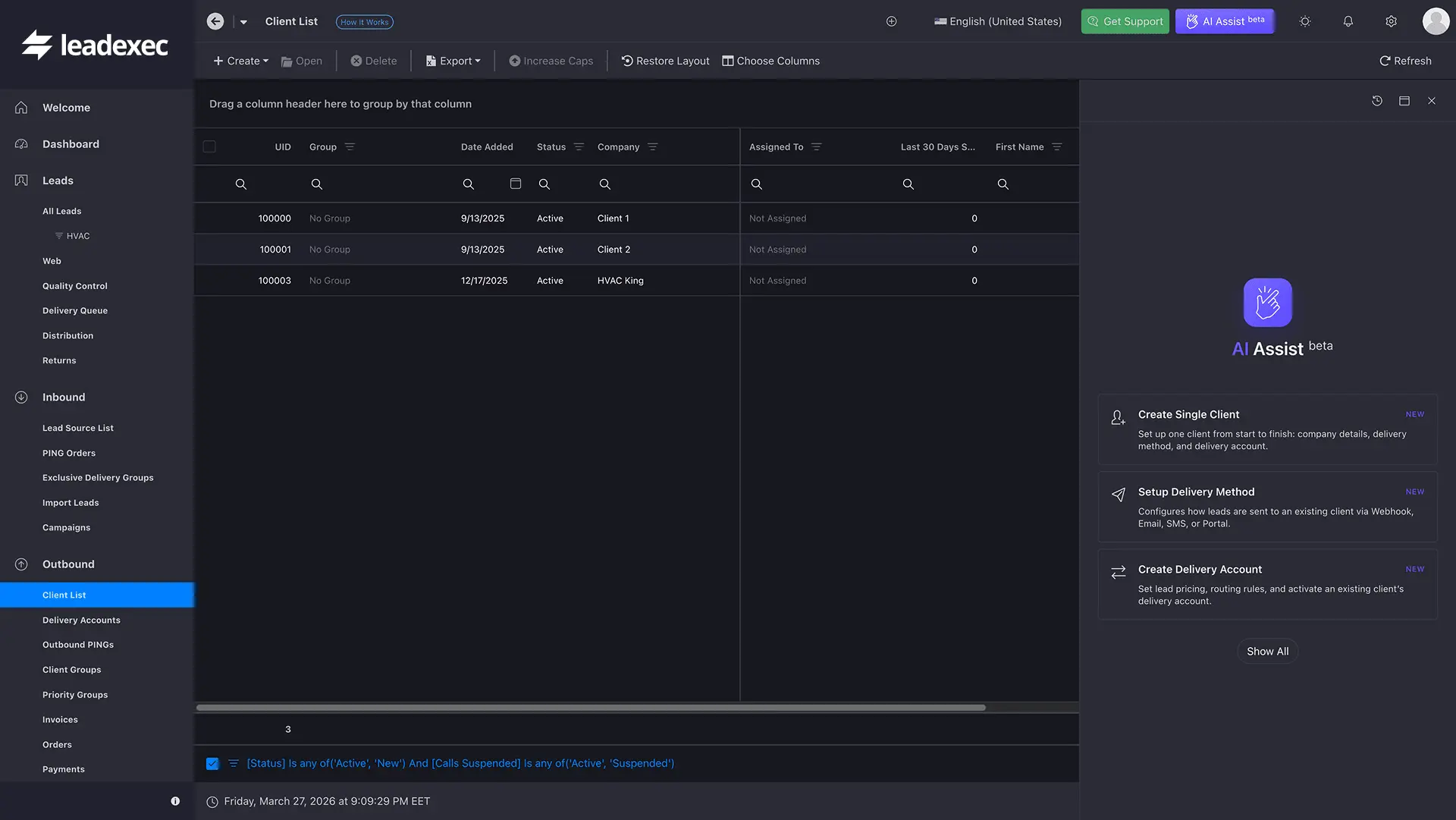The height and width of the screenshot is (820, 1456).
Task: Click the Open toolbar button
Action: click(302, 61)
